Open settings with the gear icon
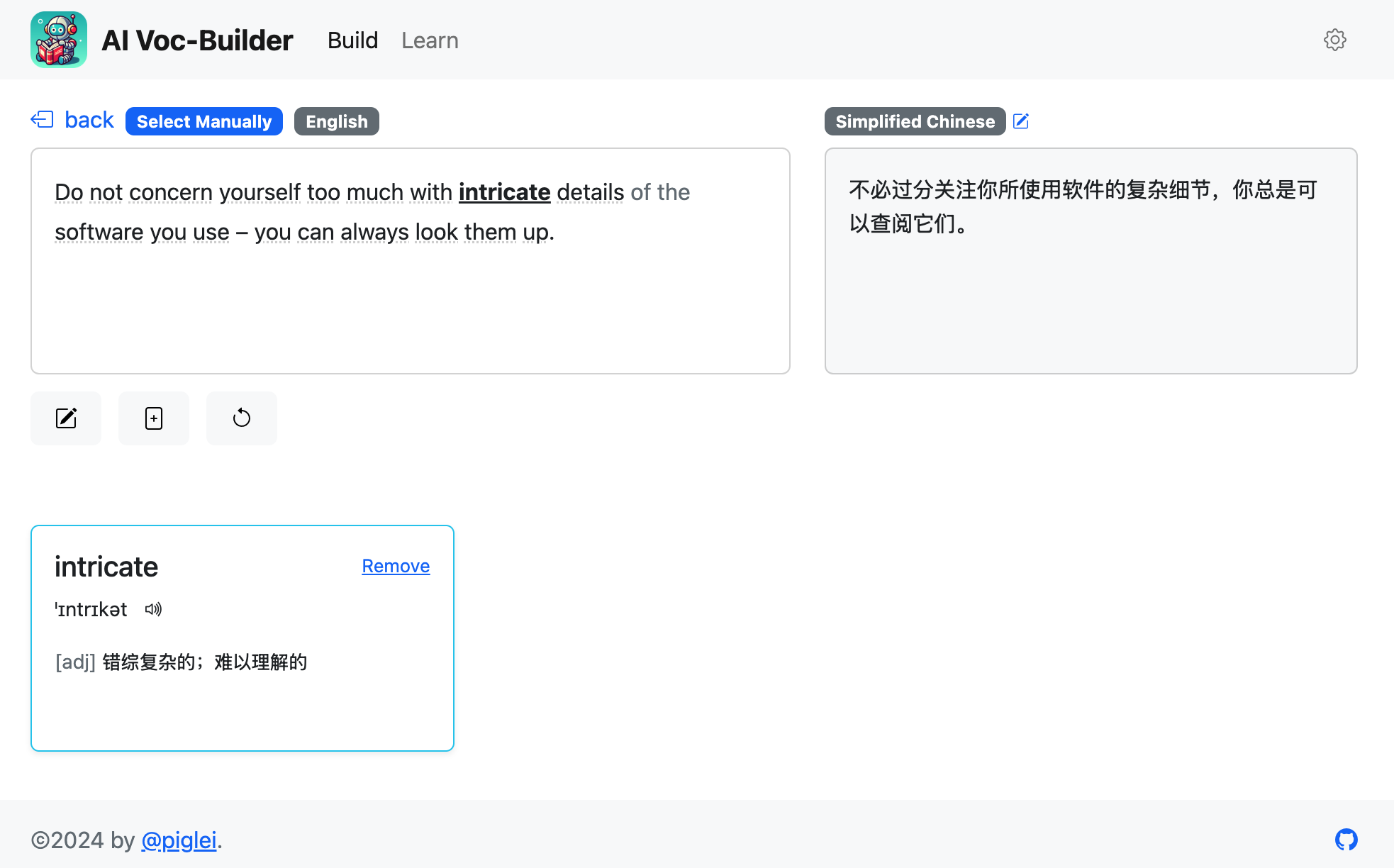The width and height of the screenshot is (1394, 868). pyautogui.click(x=1335, y=40)
